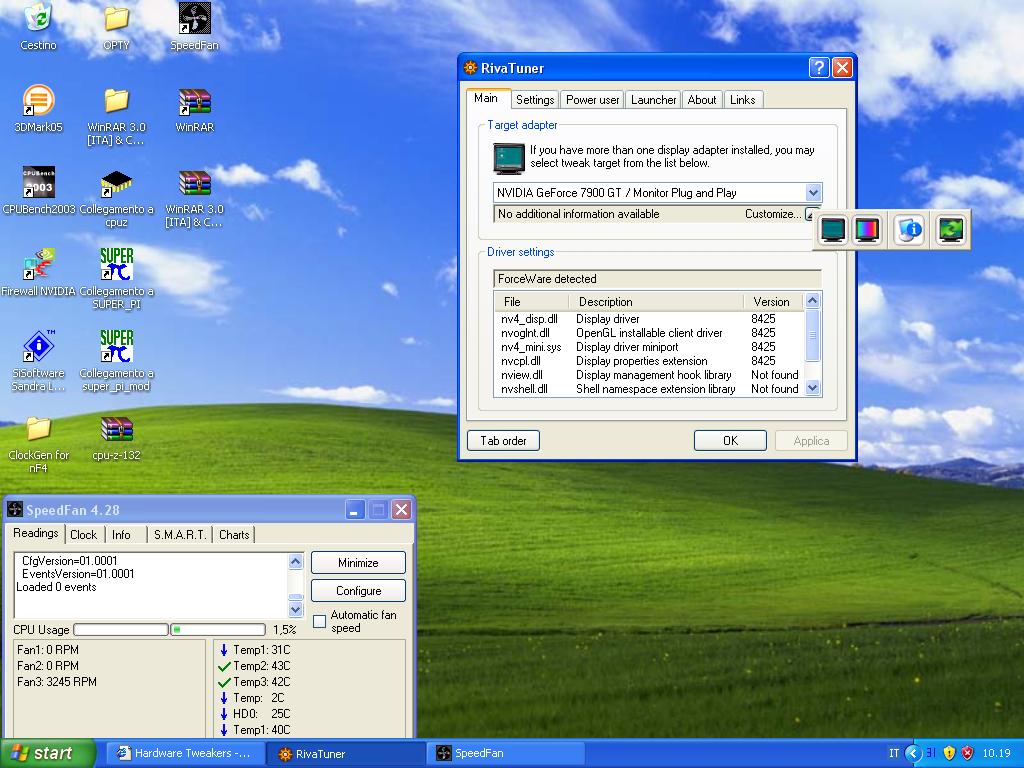Open the RivaTuner Launcher tab
The image size is (1024, 768).
click(x=653, y=99)
